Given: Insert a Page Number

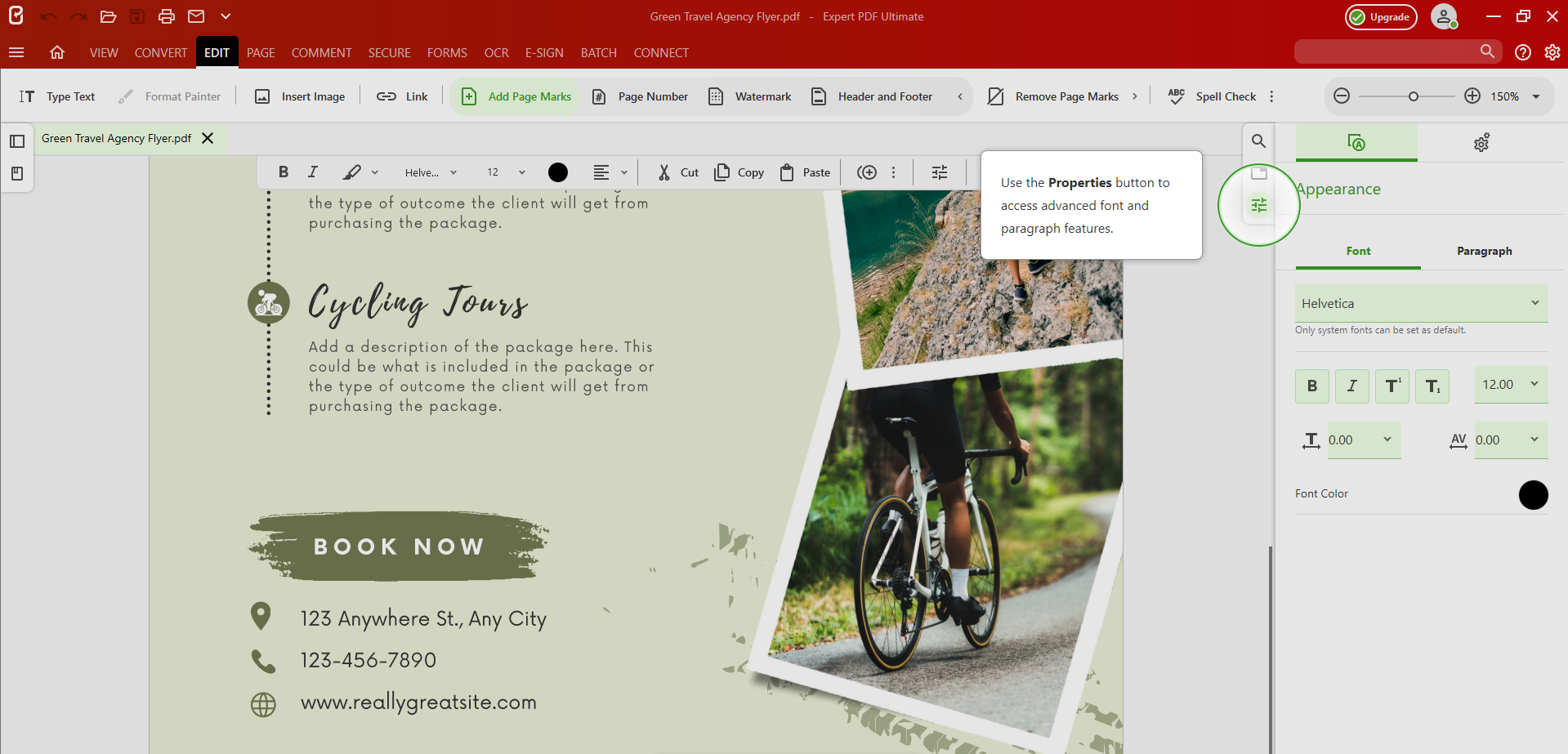Looking at the screenshot, I should [x=640, y=96].
